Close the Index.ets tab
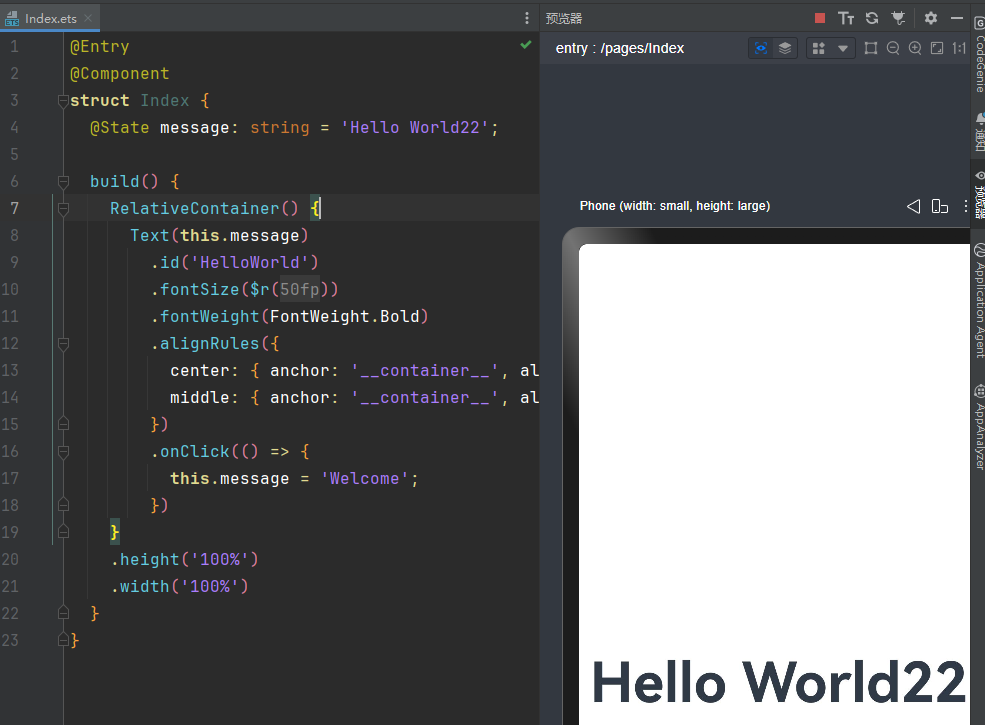 [88, 18]
